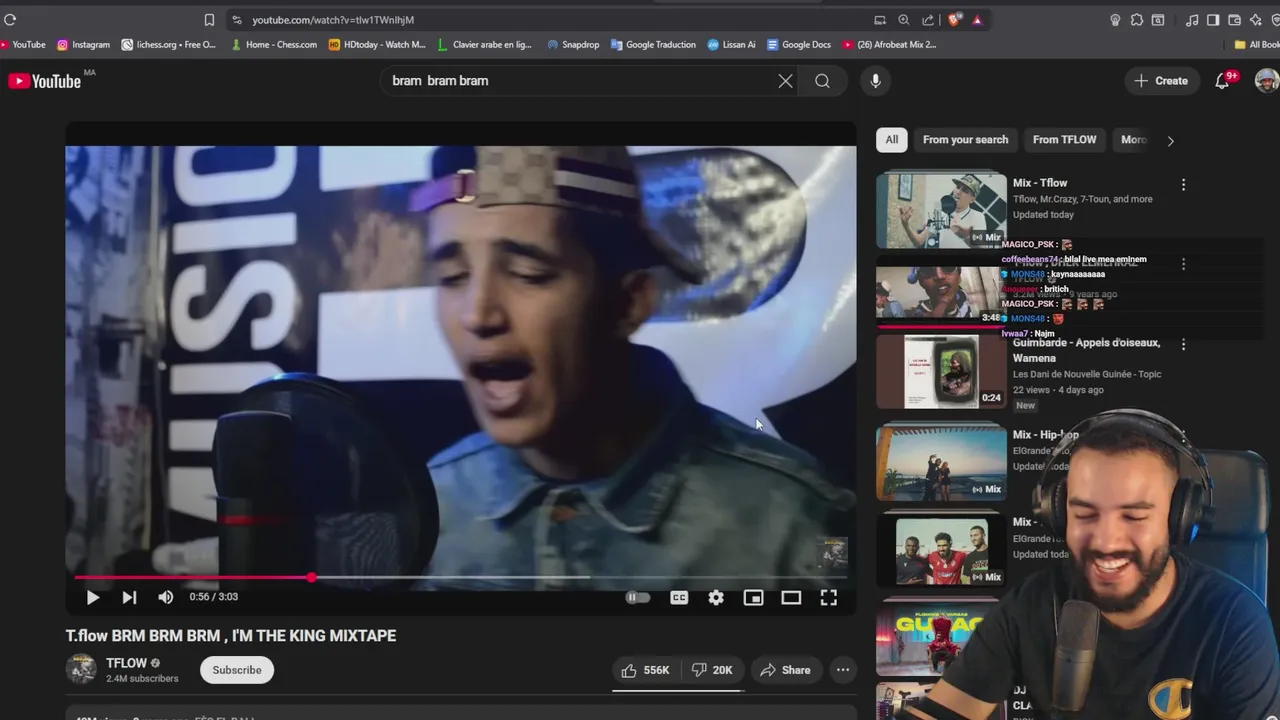
Task: Open Clavier arabe en ligne bookmark
Action: pos(485,45)
